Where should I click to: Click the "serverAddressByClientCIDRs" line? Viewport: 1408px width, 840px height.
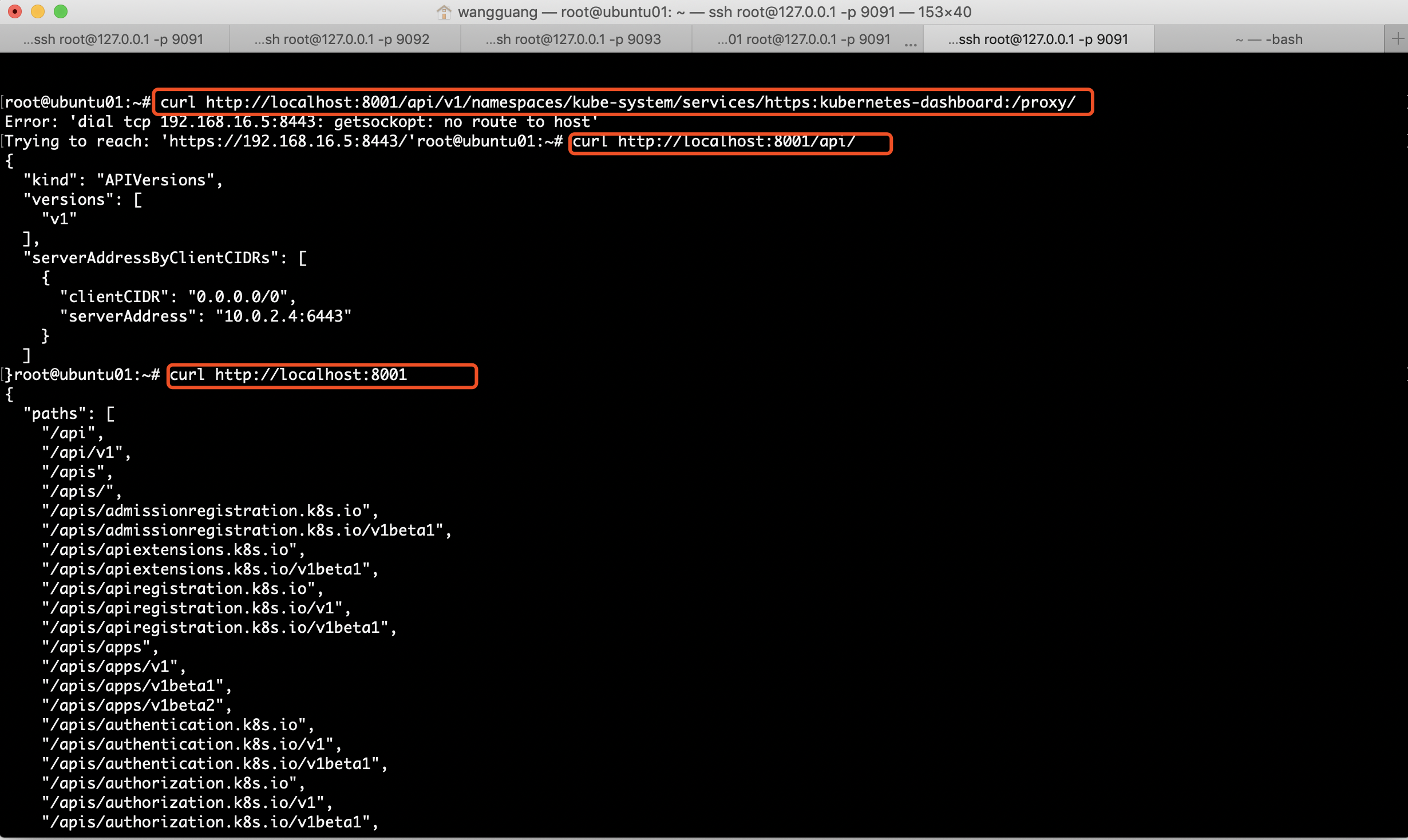pyautogui.click(x=165, y=257)
